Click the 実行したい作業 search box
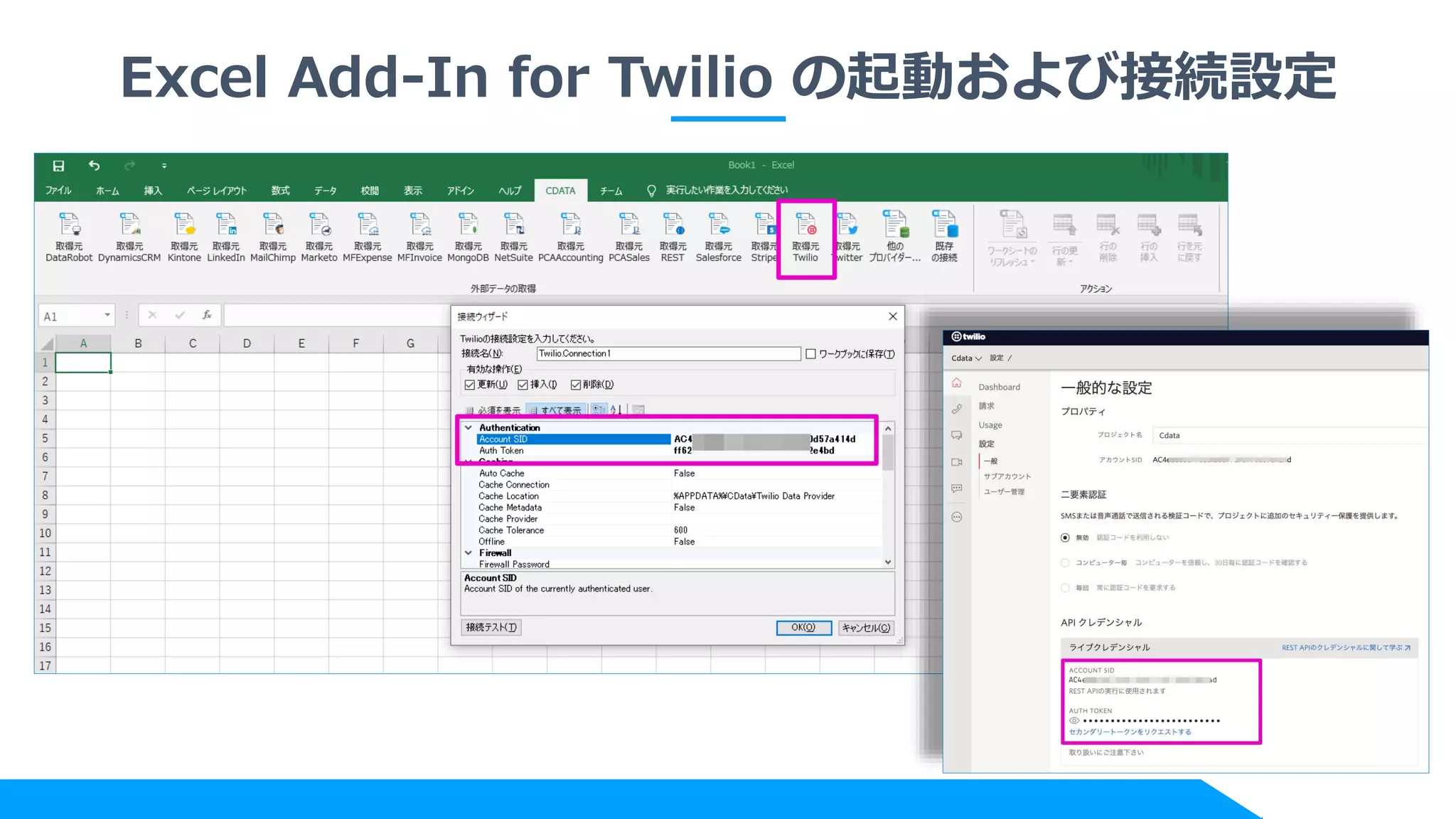 coord(727,191)
